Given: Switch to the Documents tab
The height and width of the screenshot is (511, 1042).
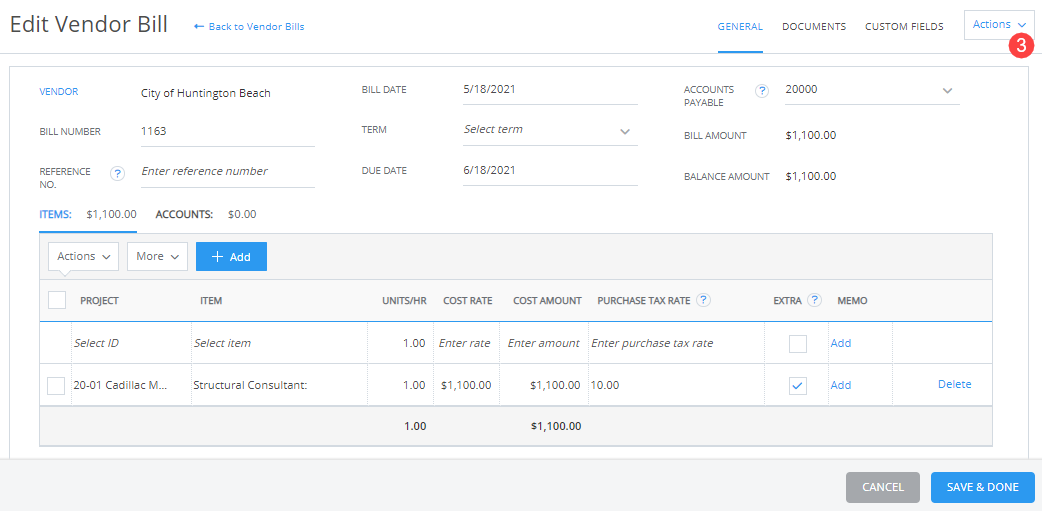Looking at the screenshot, I should pos(814,27).
